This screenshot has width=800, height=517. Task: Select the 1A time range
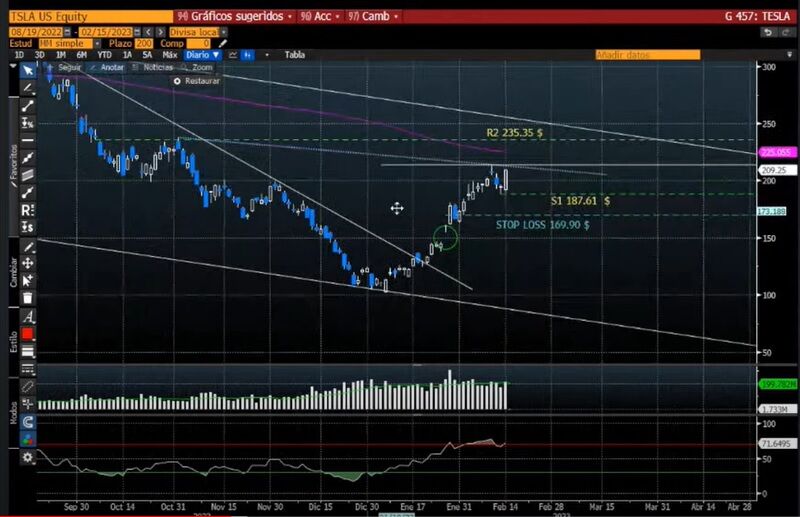point(127,55)
